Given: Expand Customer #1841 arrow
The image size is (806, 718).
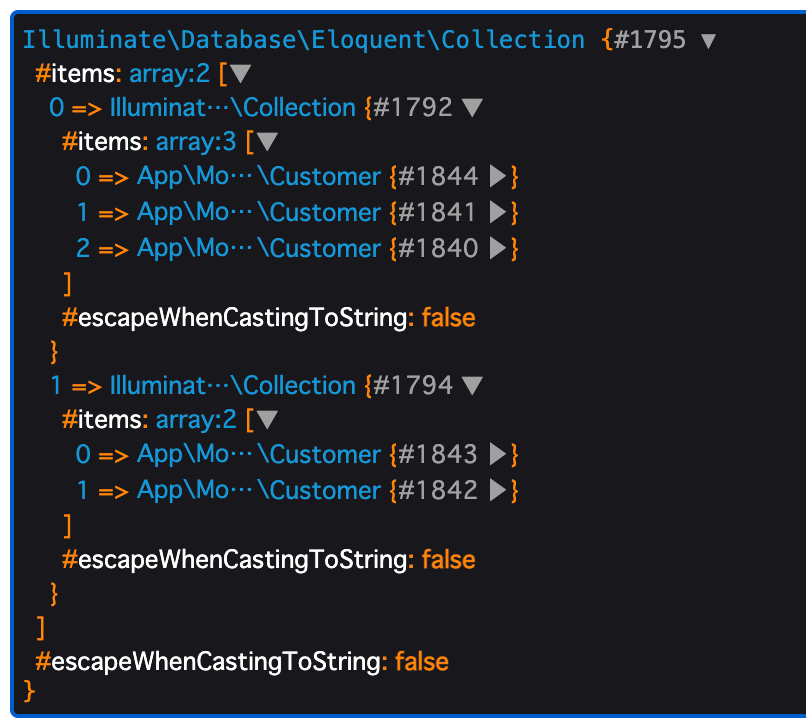Looking at the screenshot, I should pyautogui.click(x=498, y=212).
